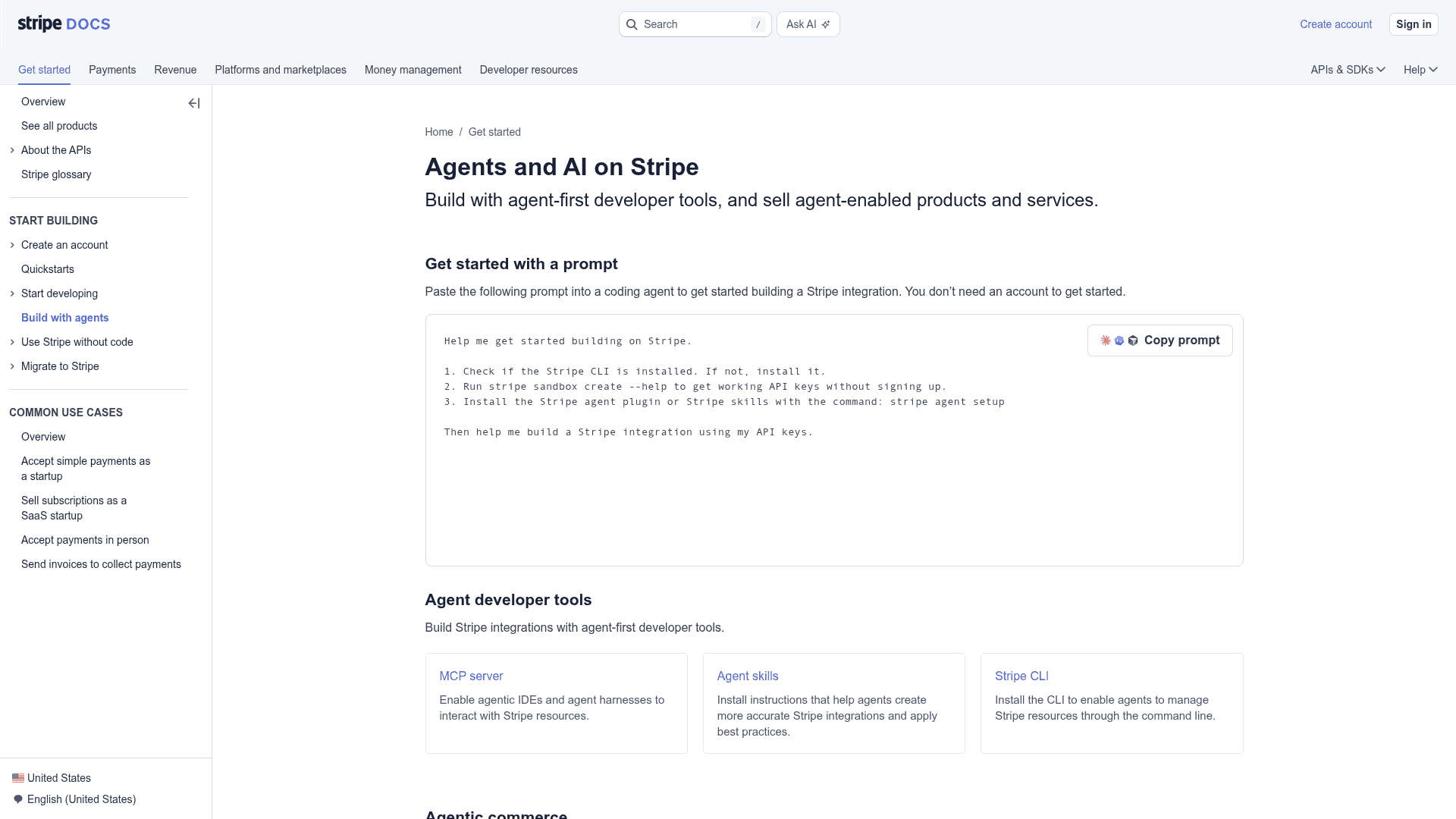Click the Ask AI button
1456x819 pixels.
(x=808, y=24)
